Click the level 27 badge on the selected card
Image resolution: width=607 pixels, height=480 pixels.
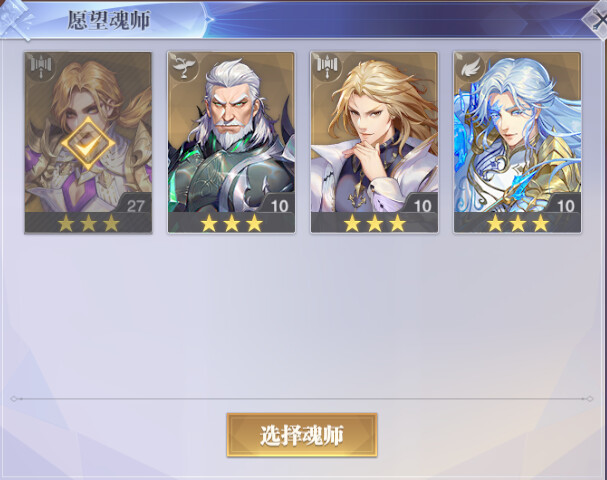coord(135,204)
